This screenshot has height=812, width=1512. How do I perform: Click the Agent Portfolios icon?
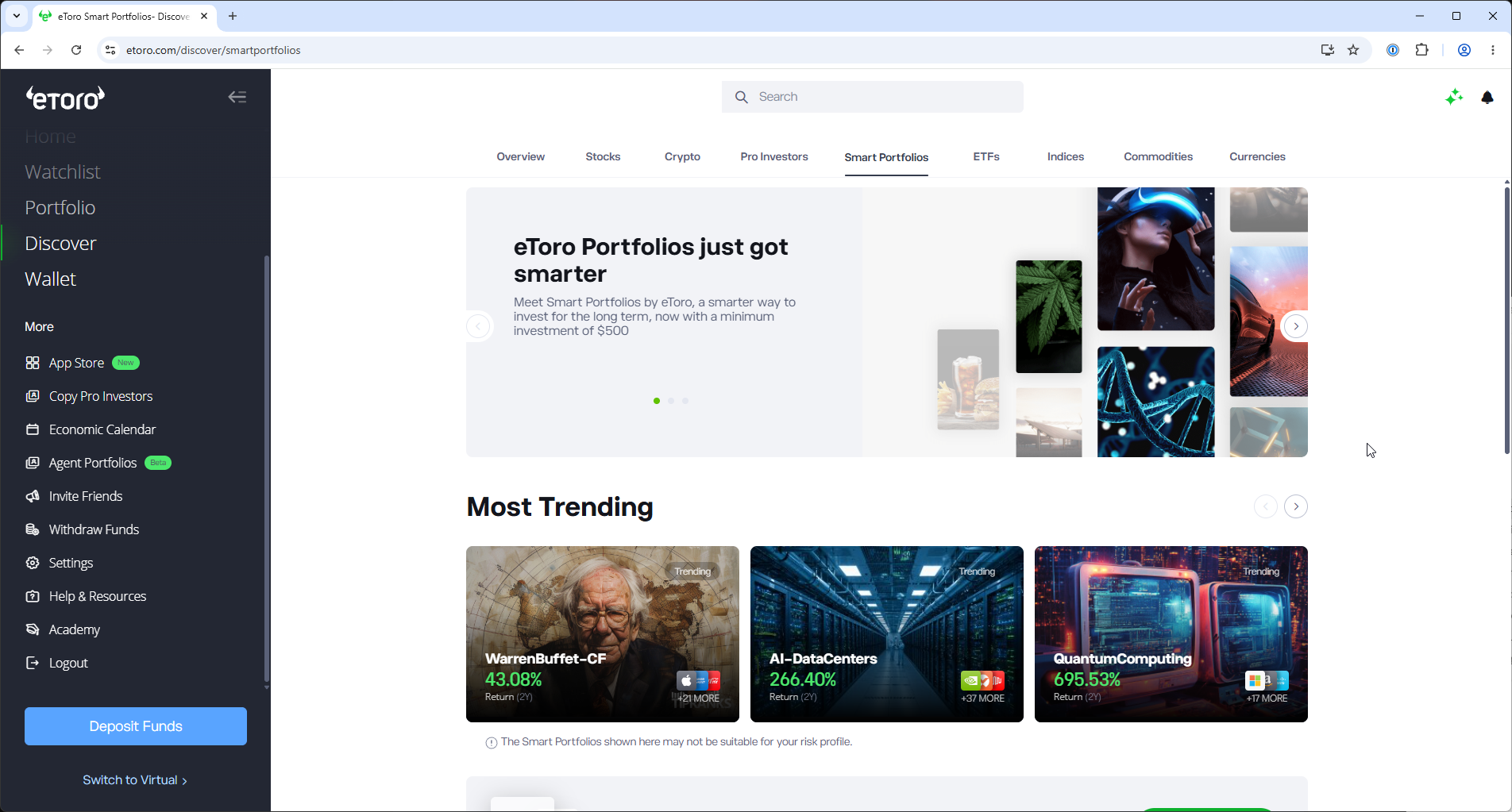[x=33, y=463]
